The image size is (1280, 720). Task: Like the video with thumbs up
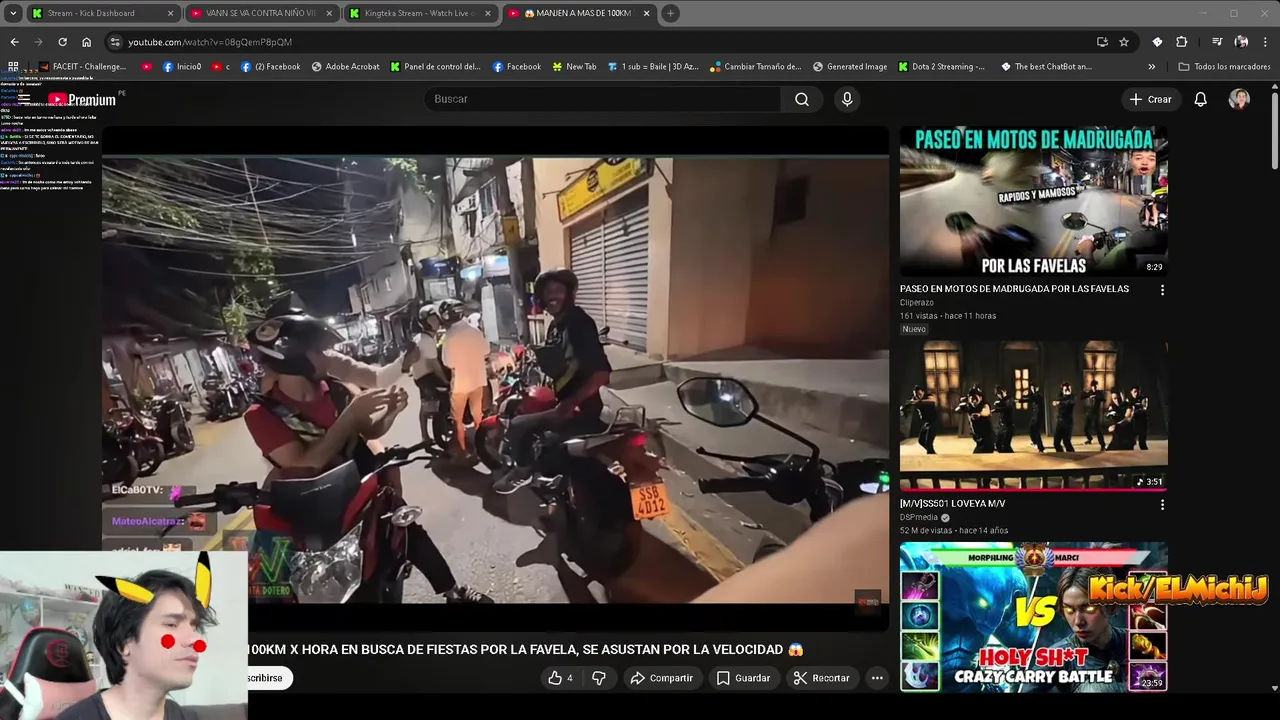point(560,678)
